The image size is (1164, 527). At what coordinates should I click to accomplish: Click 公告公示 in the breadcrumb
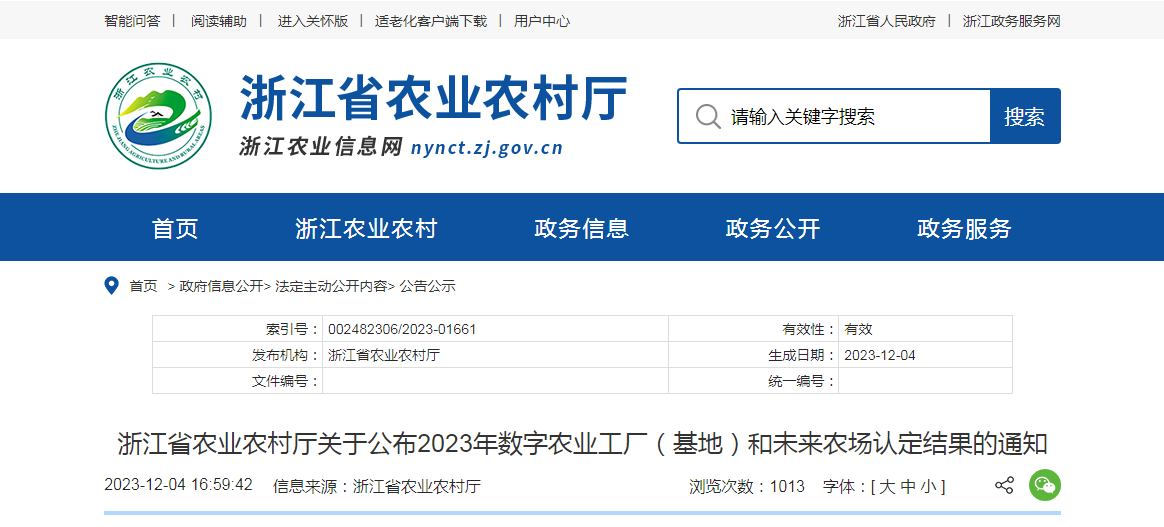[427, 286]
